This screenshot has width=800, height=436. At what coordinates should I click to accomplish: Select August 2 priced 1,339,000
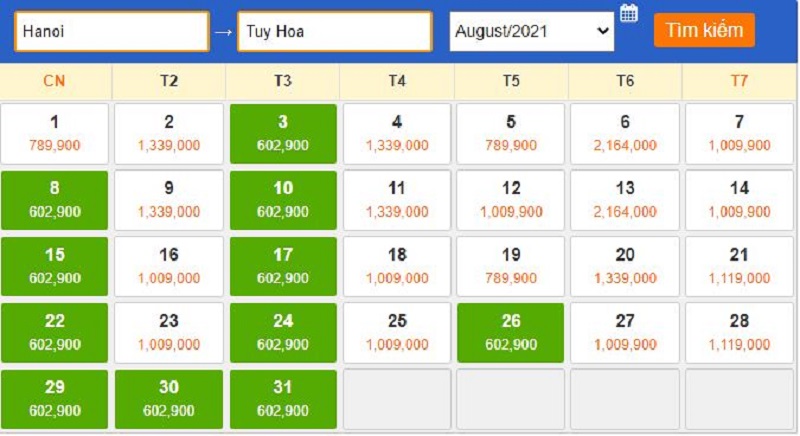tap(169, 134)
